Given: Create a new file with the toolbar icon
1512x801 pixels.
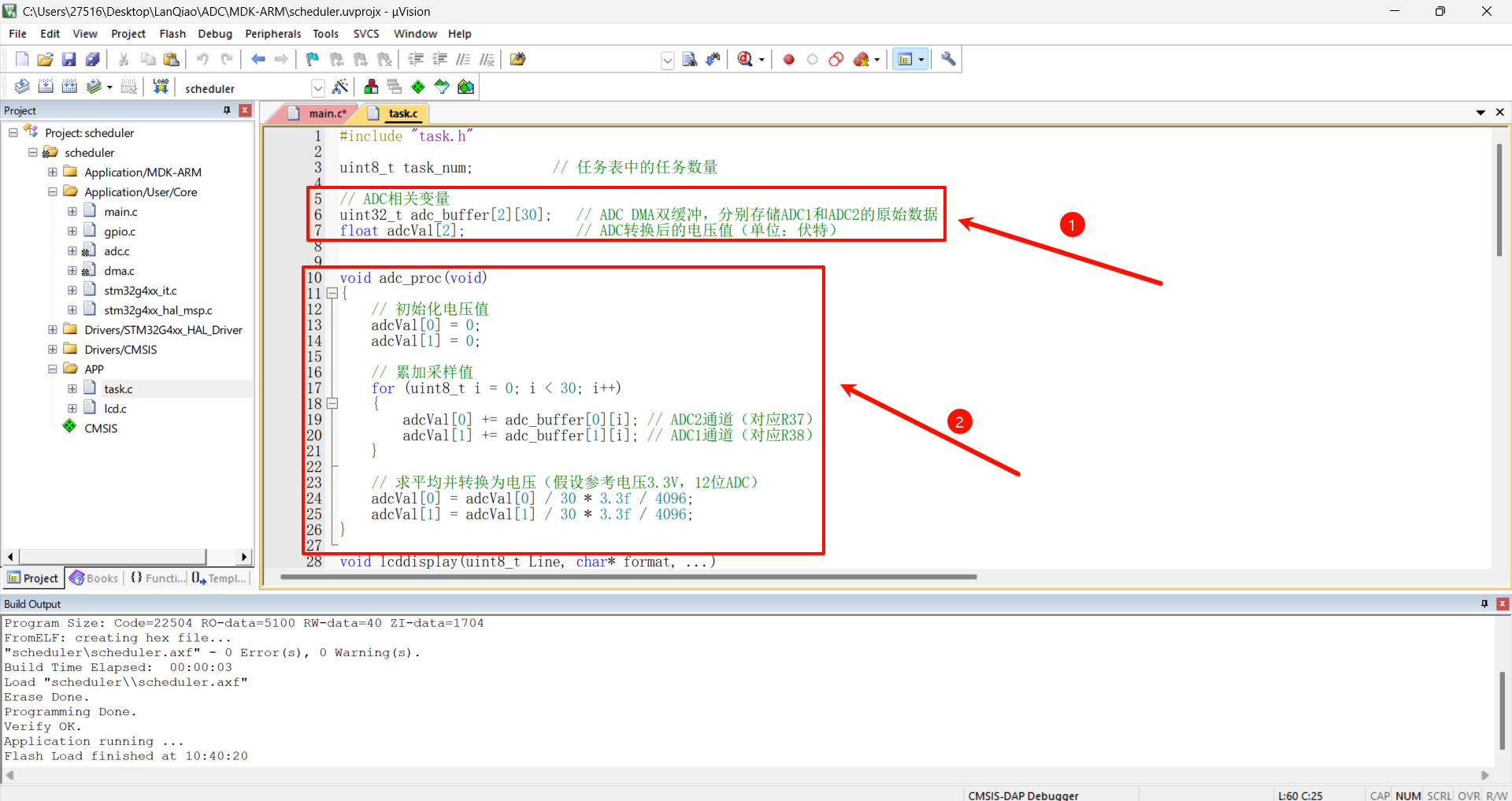Looking at the screenshot, I should click(22, 59).
